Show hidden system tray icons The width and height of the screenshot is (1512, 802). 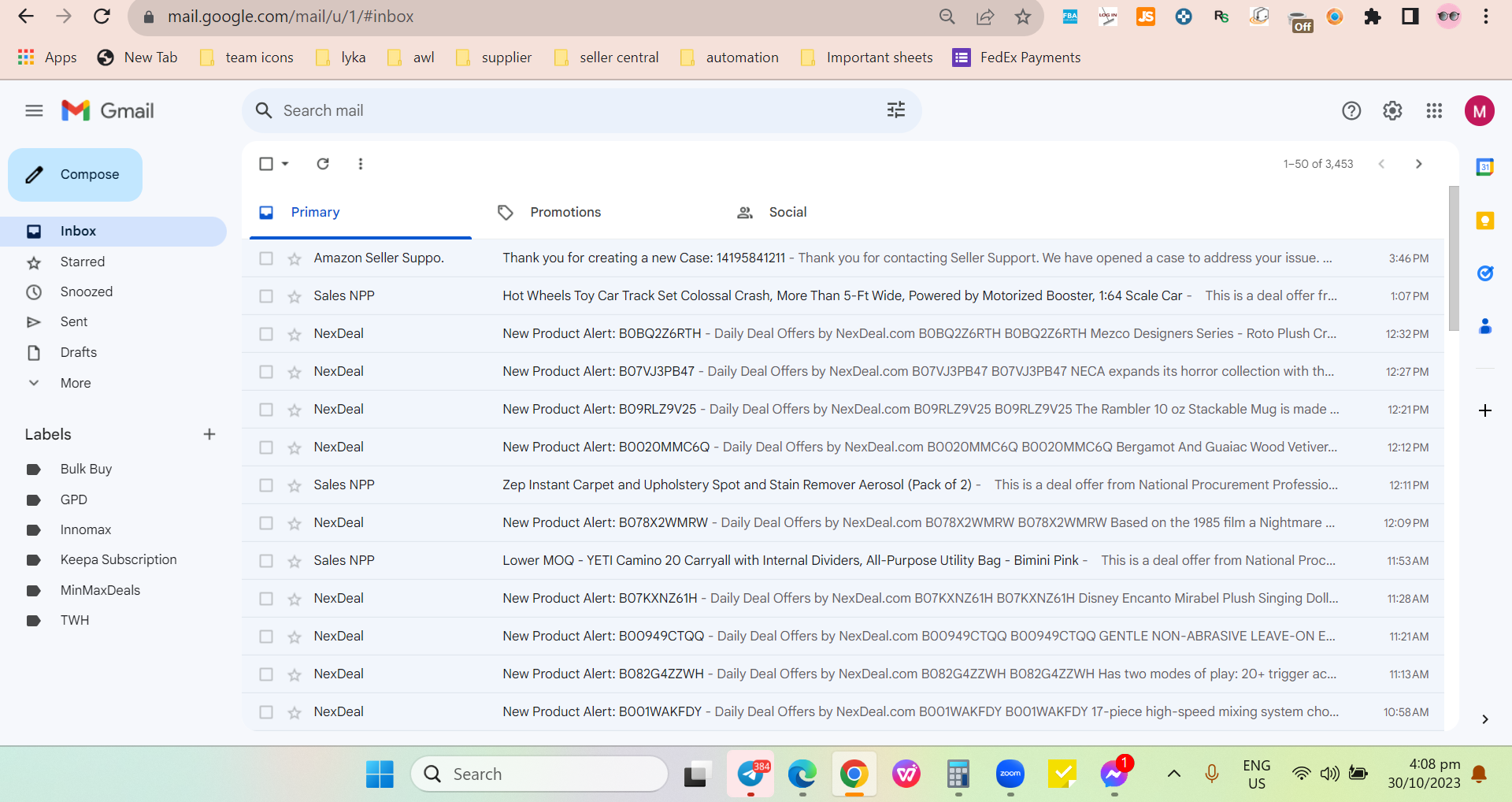[1173, 774]
